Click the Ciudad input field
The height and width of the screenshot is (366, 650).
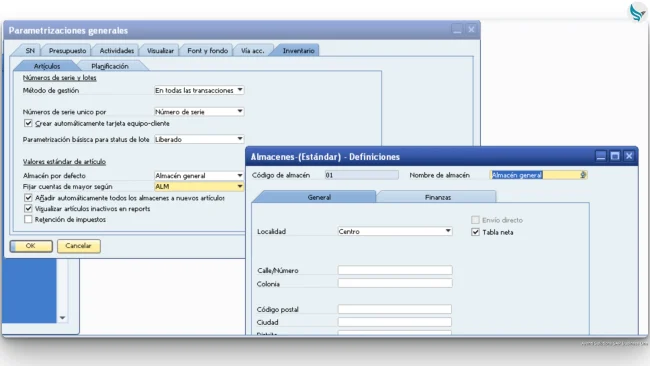(395, 322)
